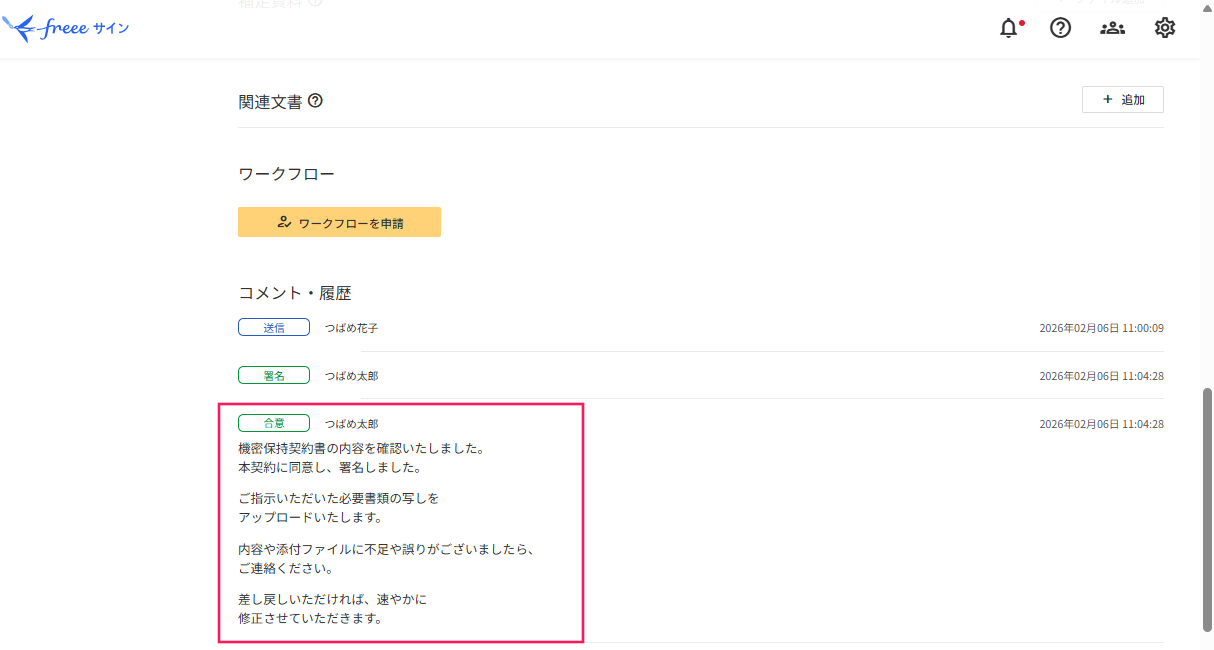
Task: Click comment line 差し戻しいただければ、速やかに
Action: point(332,599)
